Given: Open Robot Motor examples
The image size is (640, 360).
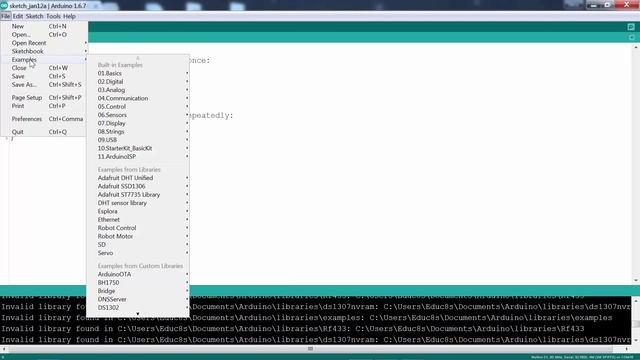Looking at the screenshot, I should (138, 236).
